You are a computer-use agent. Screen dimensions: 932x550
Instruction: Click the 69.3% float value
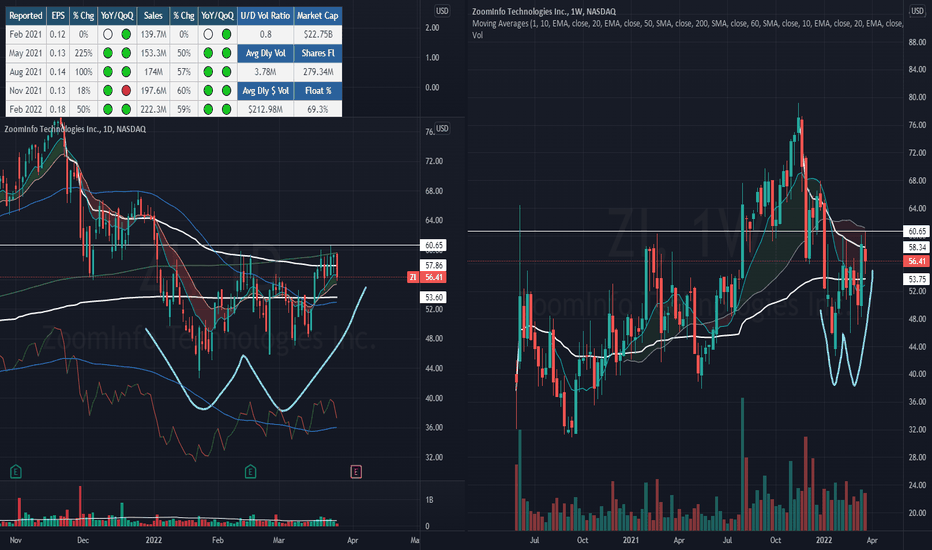(x=318, y=109)
